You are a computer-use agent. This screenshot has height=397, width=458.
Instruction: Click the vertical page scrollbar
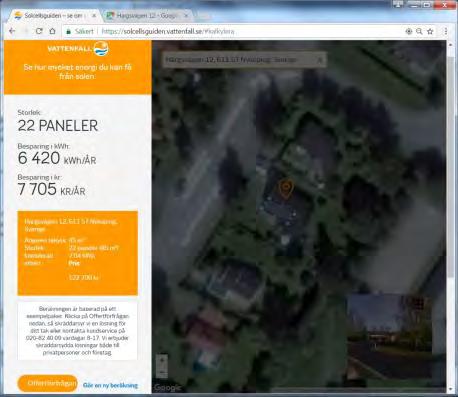pyautogui.click(x=450, y=167)
